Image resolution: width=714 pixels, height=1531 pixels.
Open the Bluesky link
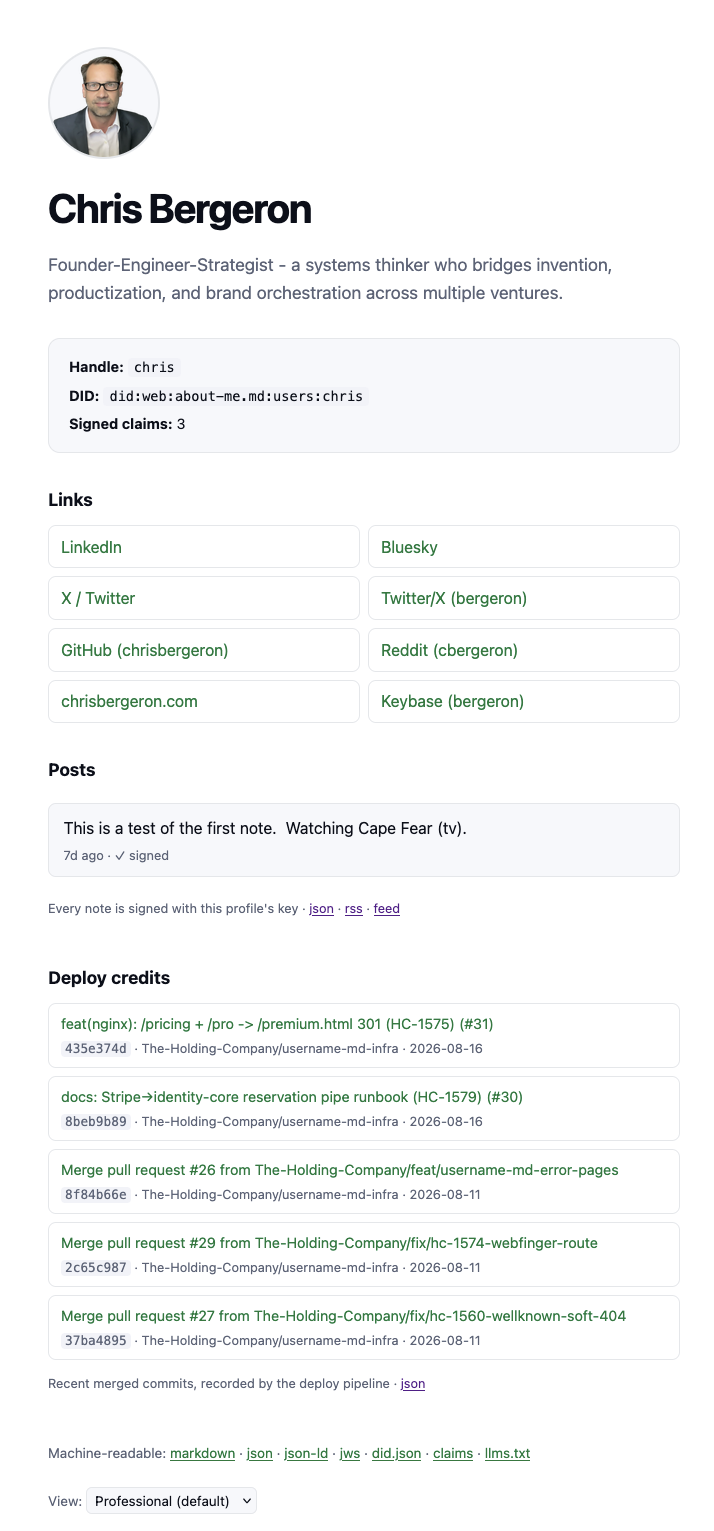coord(524,547)
